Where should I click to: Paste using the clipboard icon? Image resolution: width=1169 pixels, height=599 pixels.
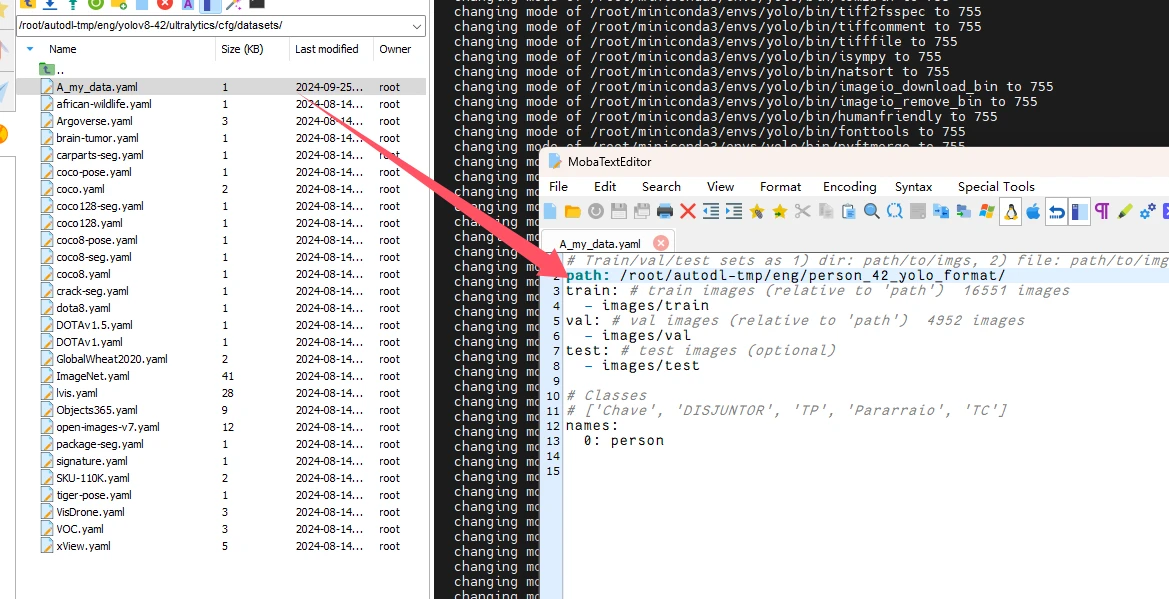[848, 212]
